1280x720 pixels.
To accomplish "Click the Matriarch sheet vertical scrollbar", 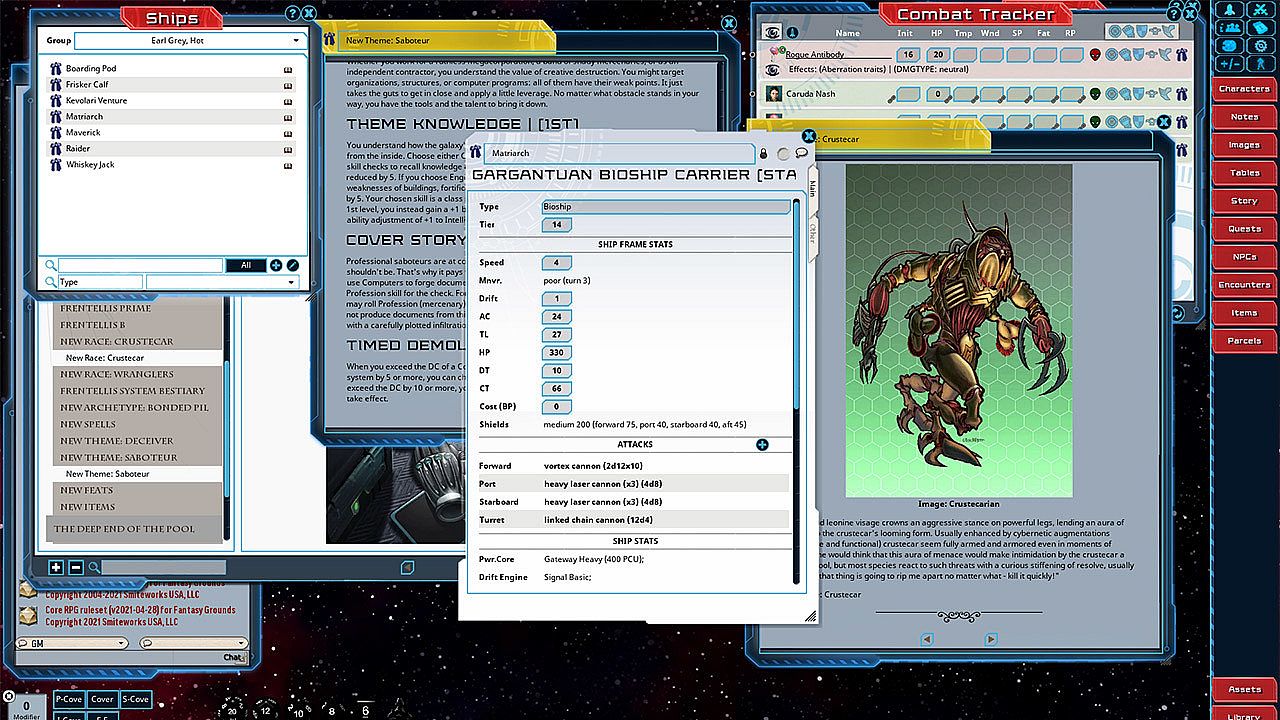I will pyautogui.click(x=797, y=300).
